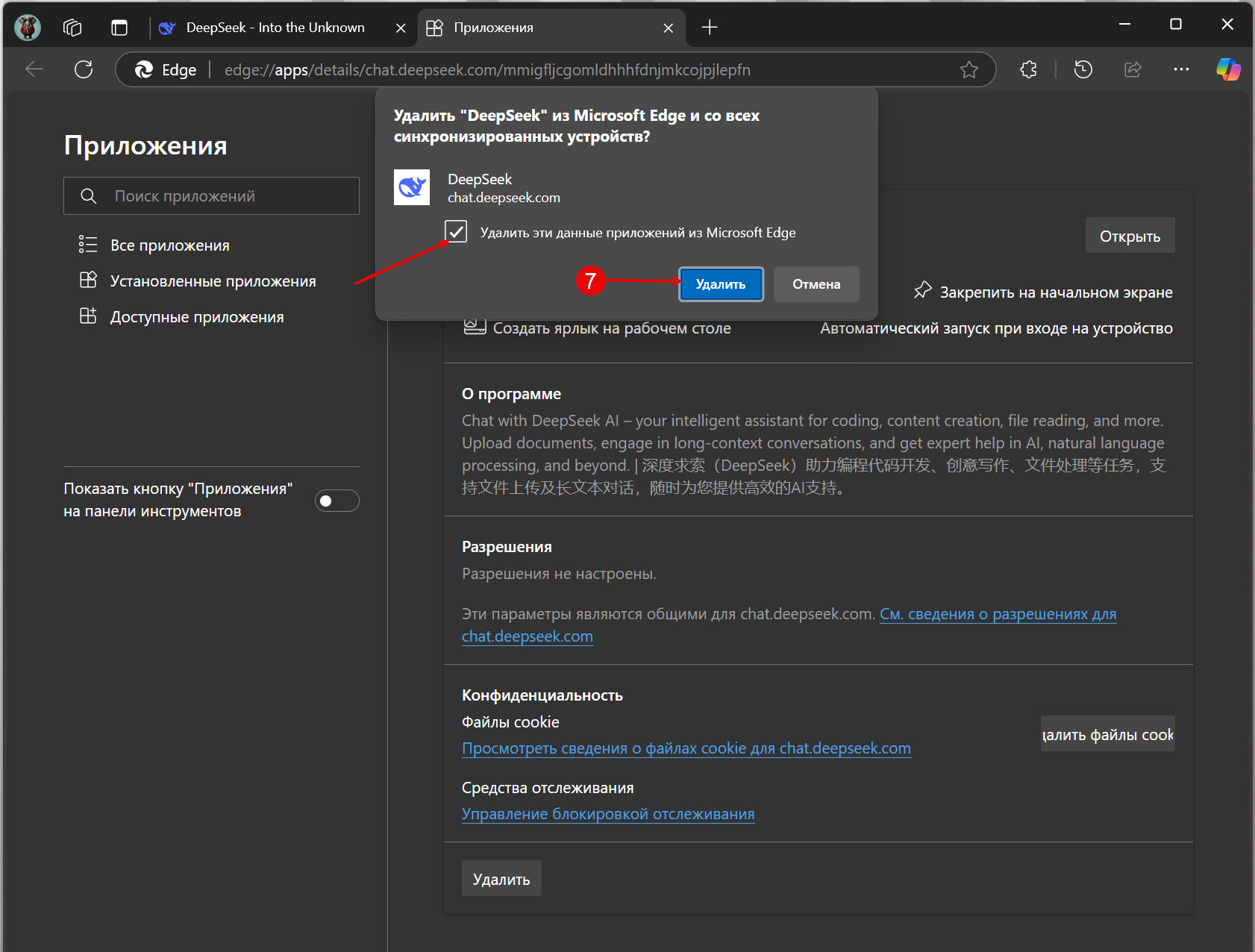Click the Все приложения list icon
The width and height of the screenshot is (1255, 952).
(88, 245)
